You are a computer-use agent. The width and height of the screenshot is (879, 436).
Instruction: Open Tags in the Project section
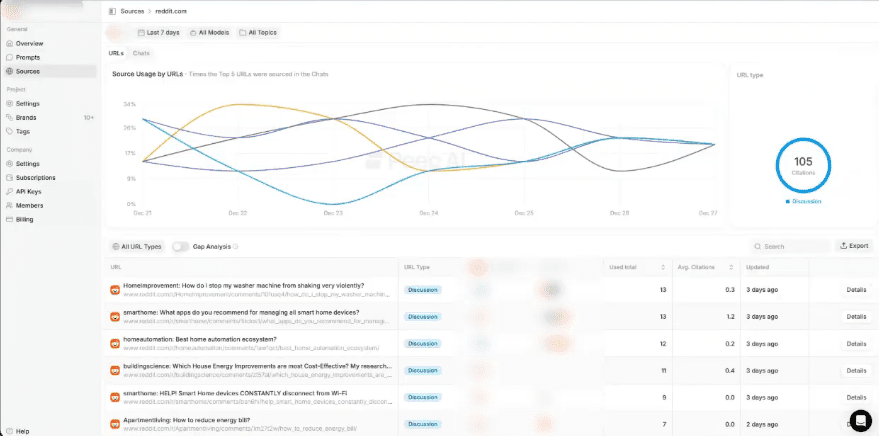point(23,131)
